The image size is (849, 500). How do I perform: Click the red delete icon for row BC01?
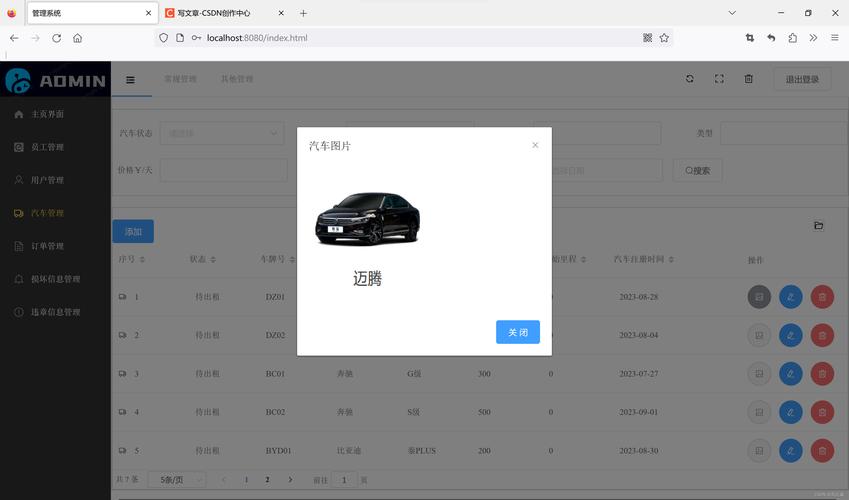(822, 374)
